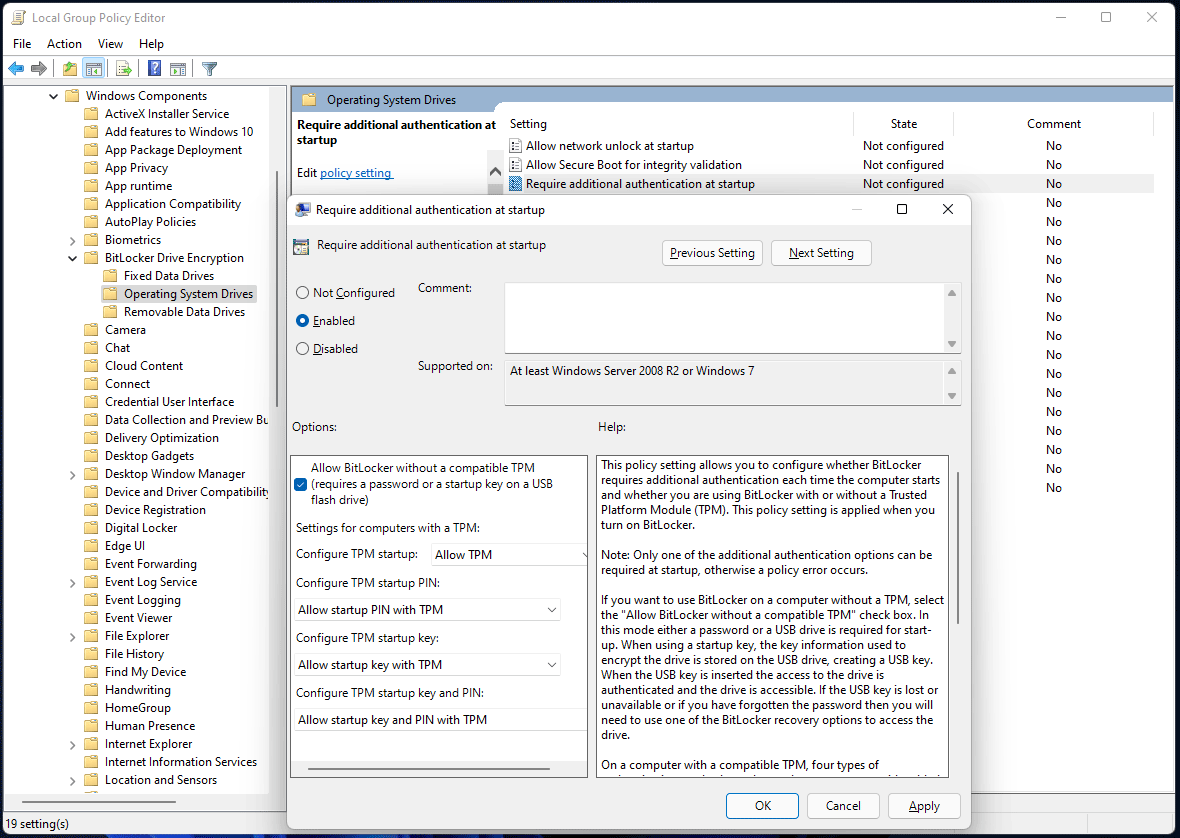Click the Next Setting button
The image size is (1180, 838).
point(821,253)
